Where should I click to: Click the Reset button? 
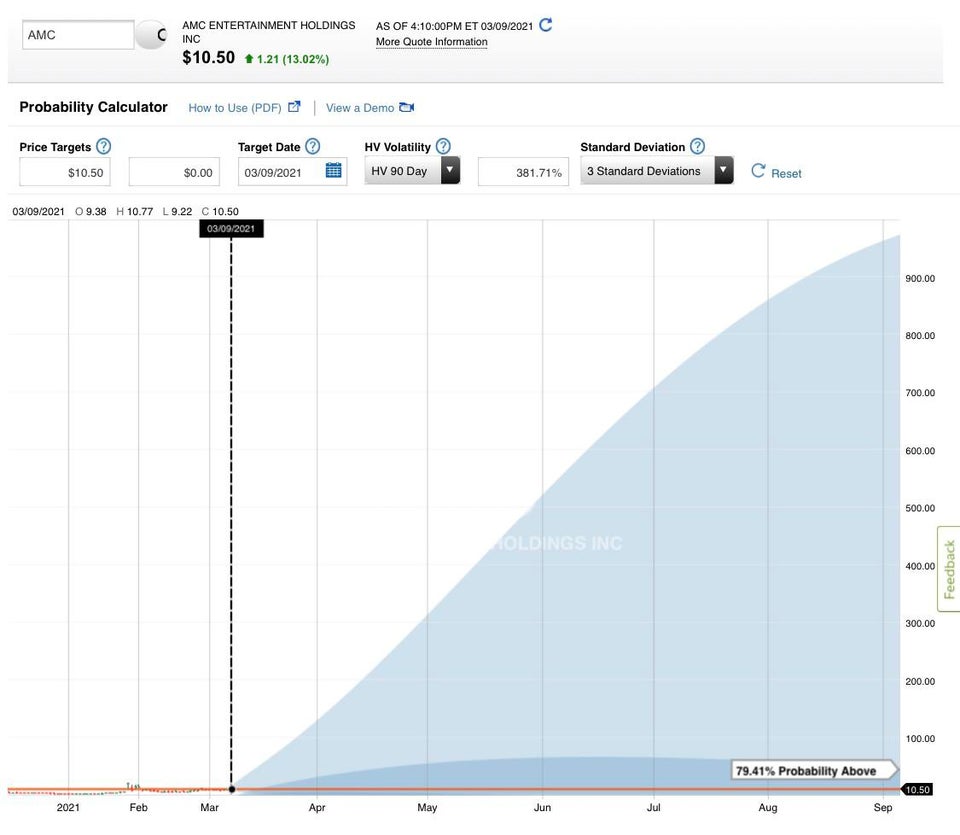pos(776,172)
